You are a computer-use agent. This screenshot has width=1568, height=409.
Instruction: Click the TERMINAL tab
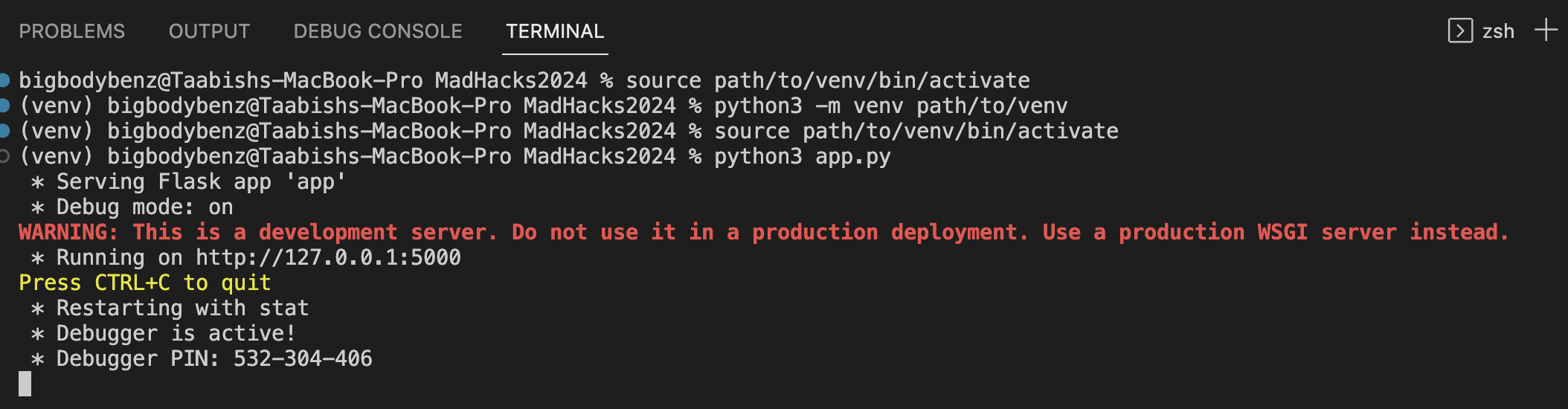click(x=555, y=31)
